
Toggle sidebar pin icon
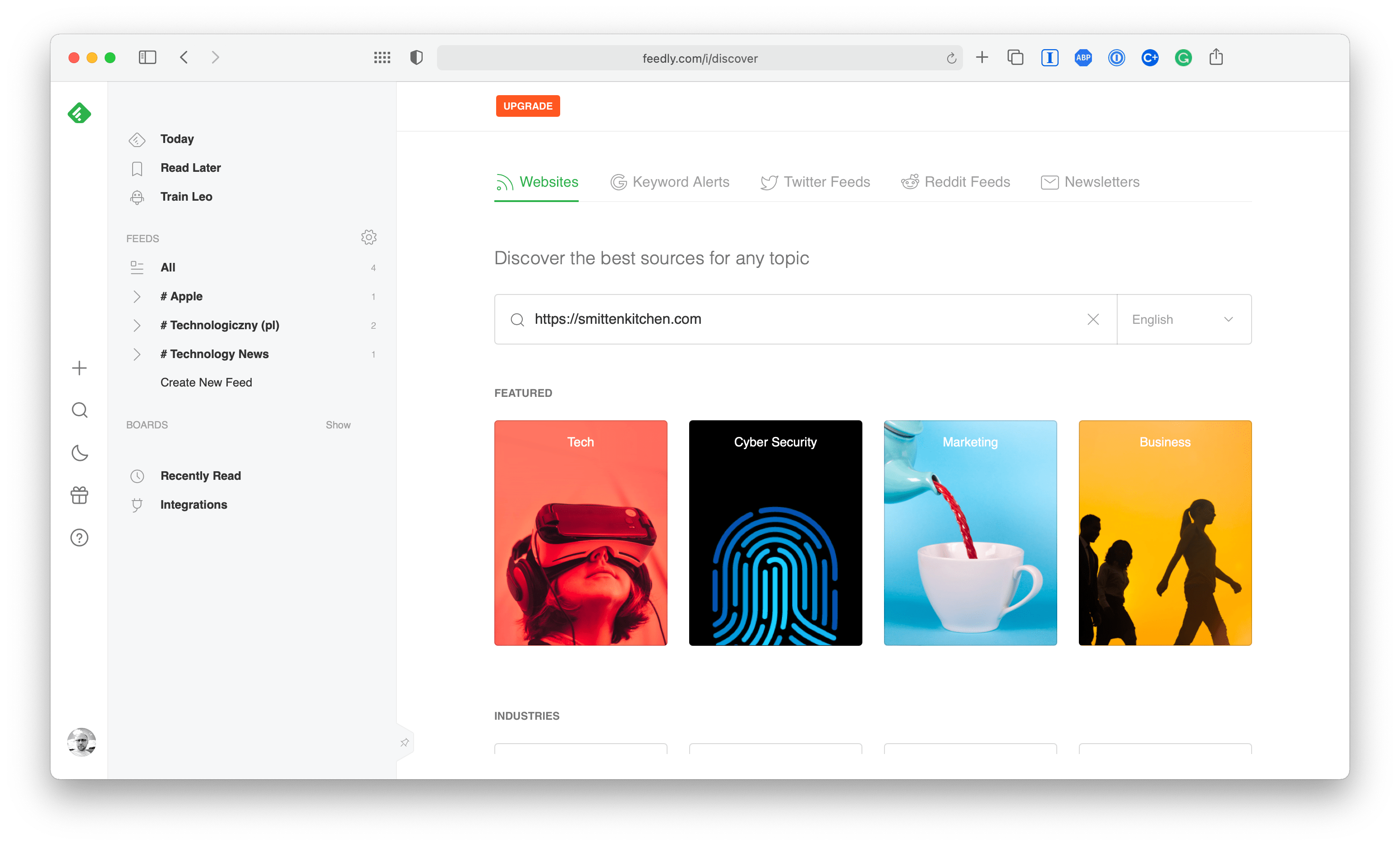tap(405, 743)
